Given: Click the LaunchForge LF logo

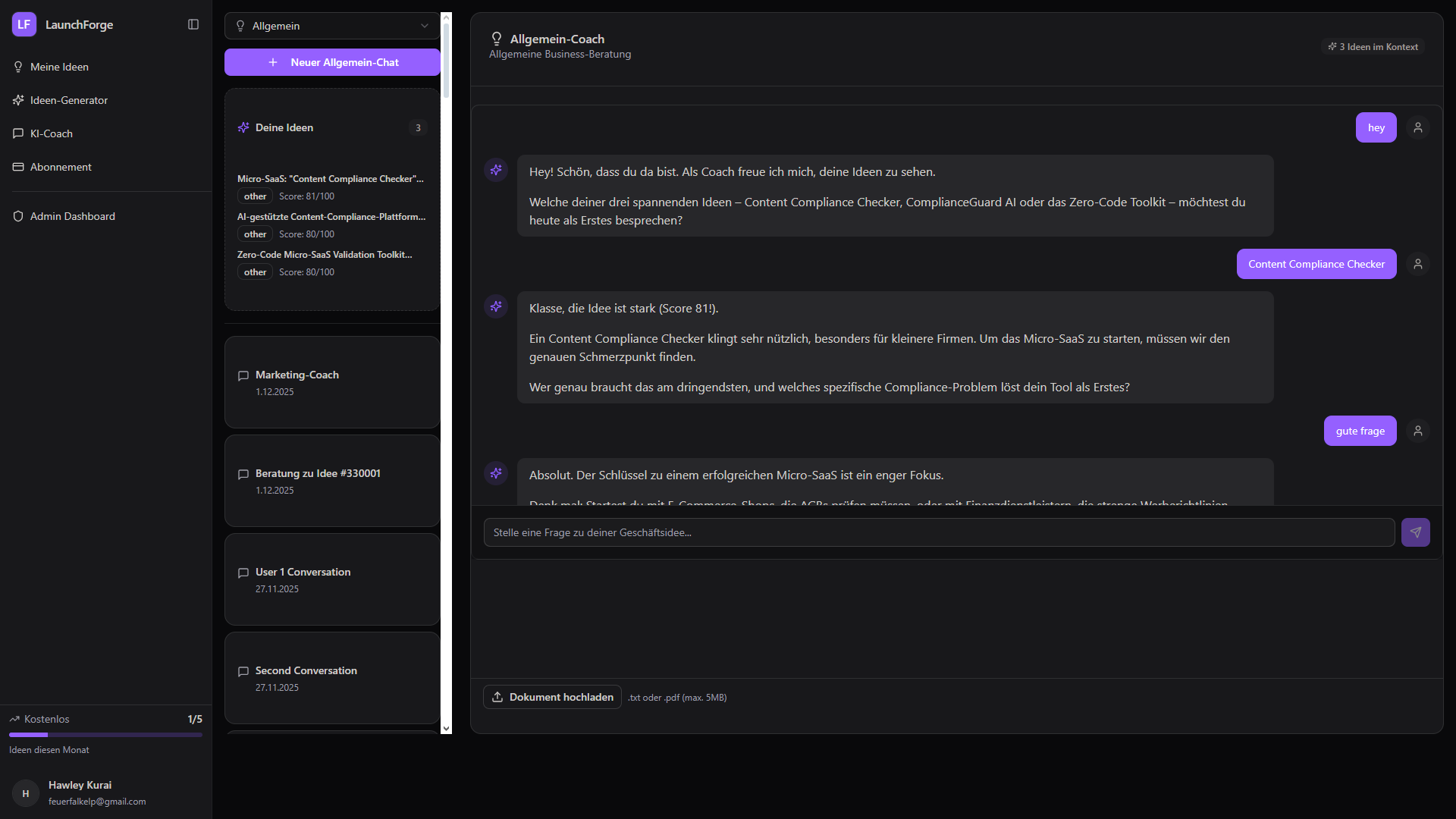Looking at the screenshot, I should 24,24.
